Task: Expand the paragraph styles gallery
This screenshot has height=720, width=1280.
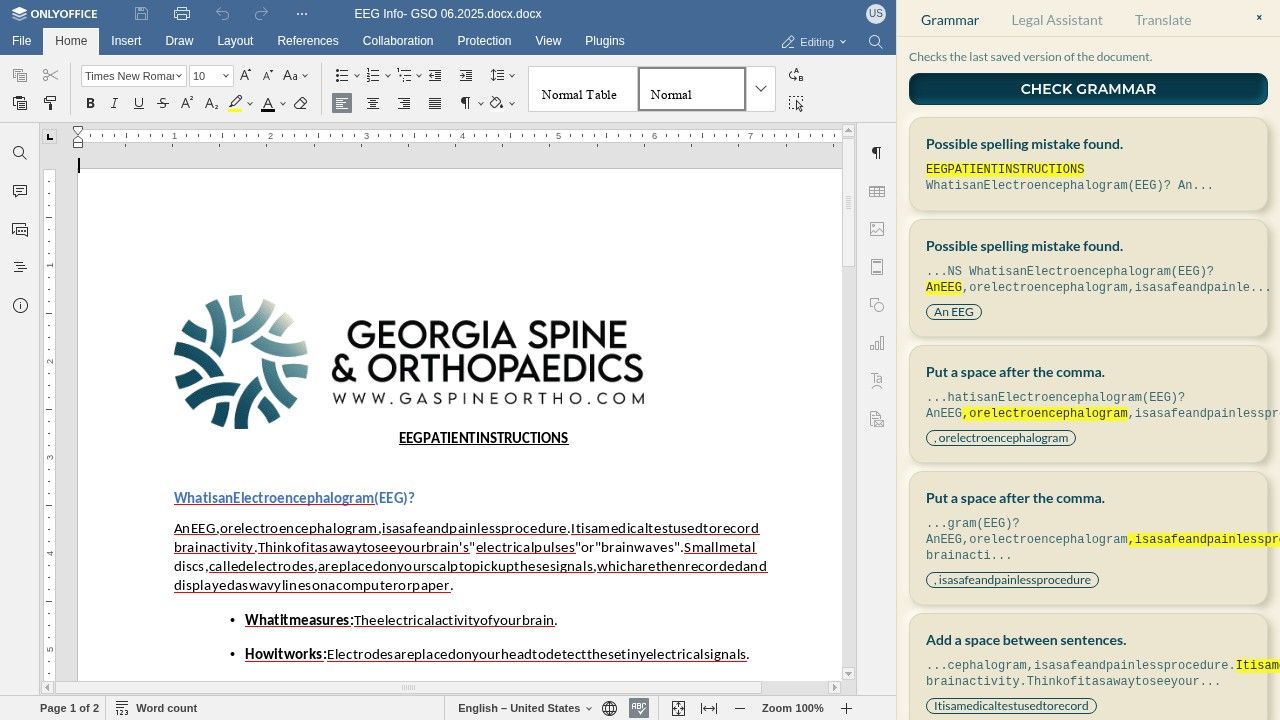Action: click(x=761, y=89)
